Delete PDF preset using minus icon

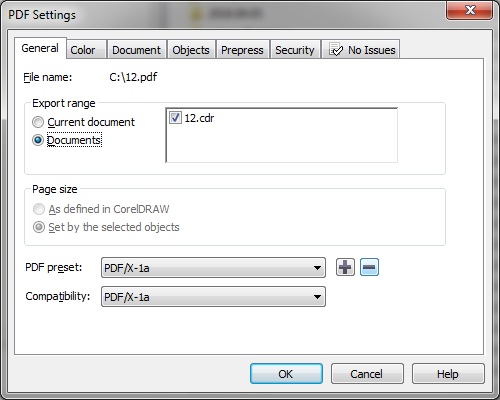[369, 267]
